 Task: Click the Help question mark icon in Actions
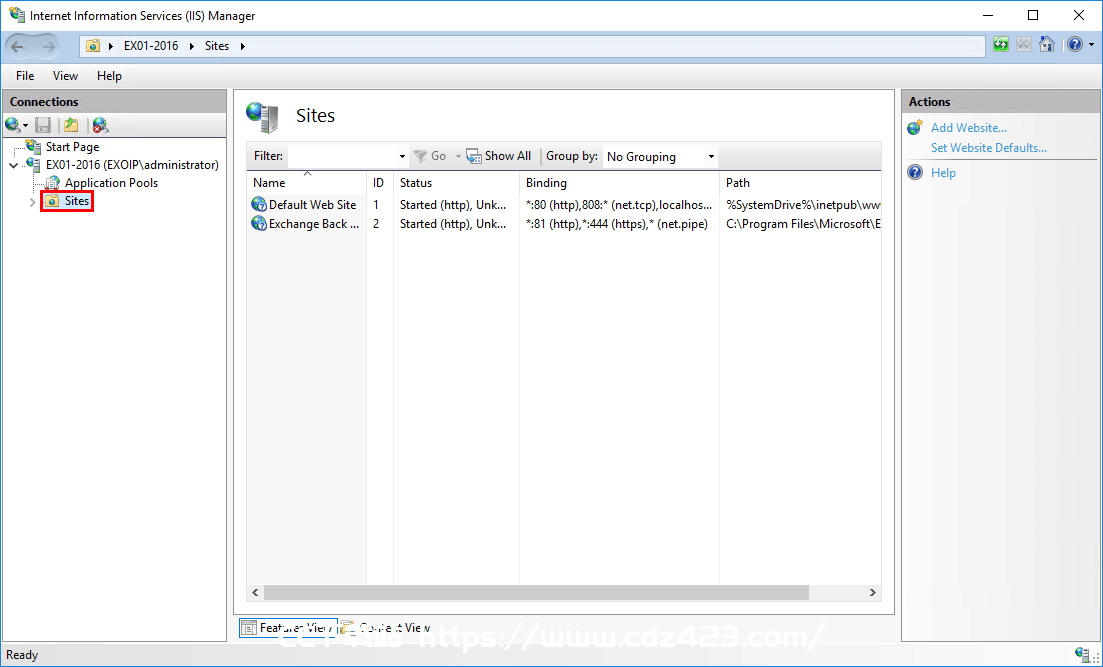tap(914, 172)
